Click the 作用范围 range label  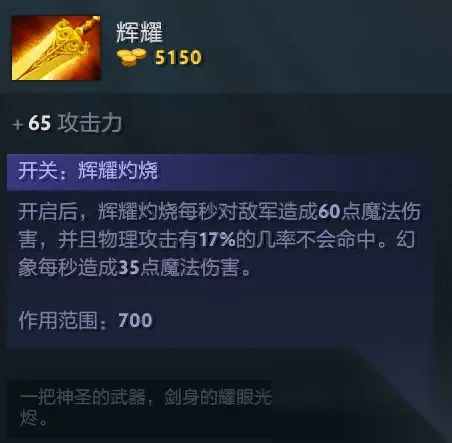pyautogui.click(x=58, y=321)
